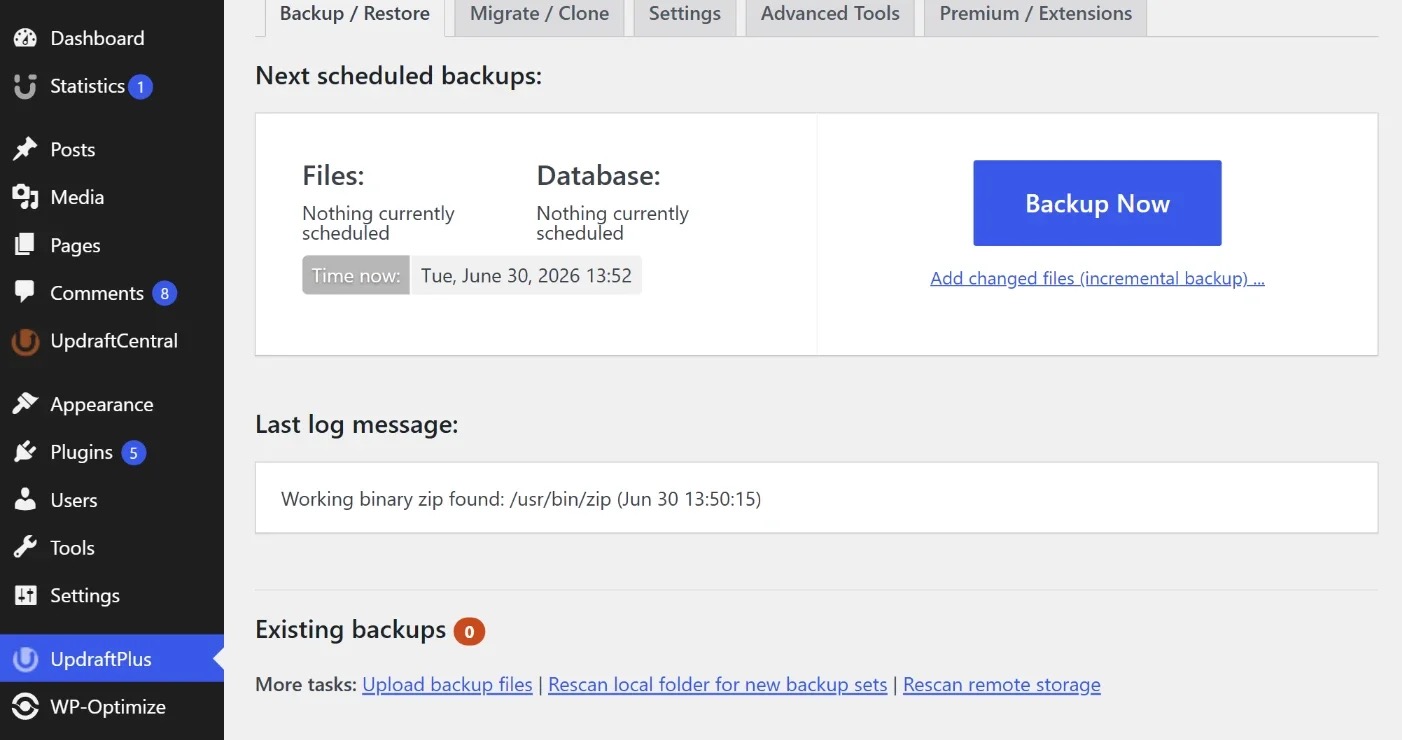Viewport: 1402px width, 740px height.
Task: Click the Statistics notification badge showing 1
Action: point(140,87)
